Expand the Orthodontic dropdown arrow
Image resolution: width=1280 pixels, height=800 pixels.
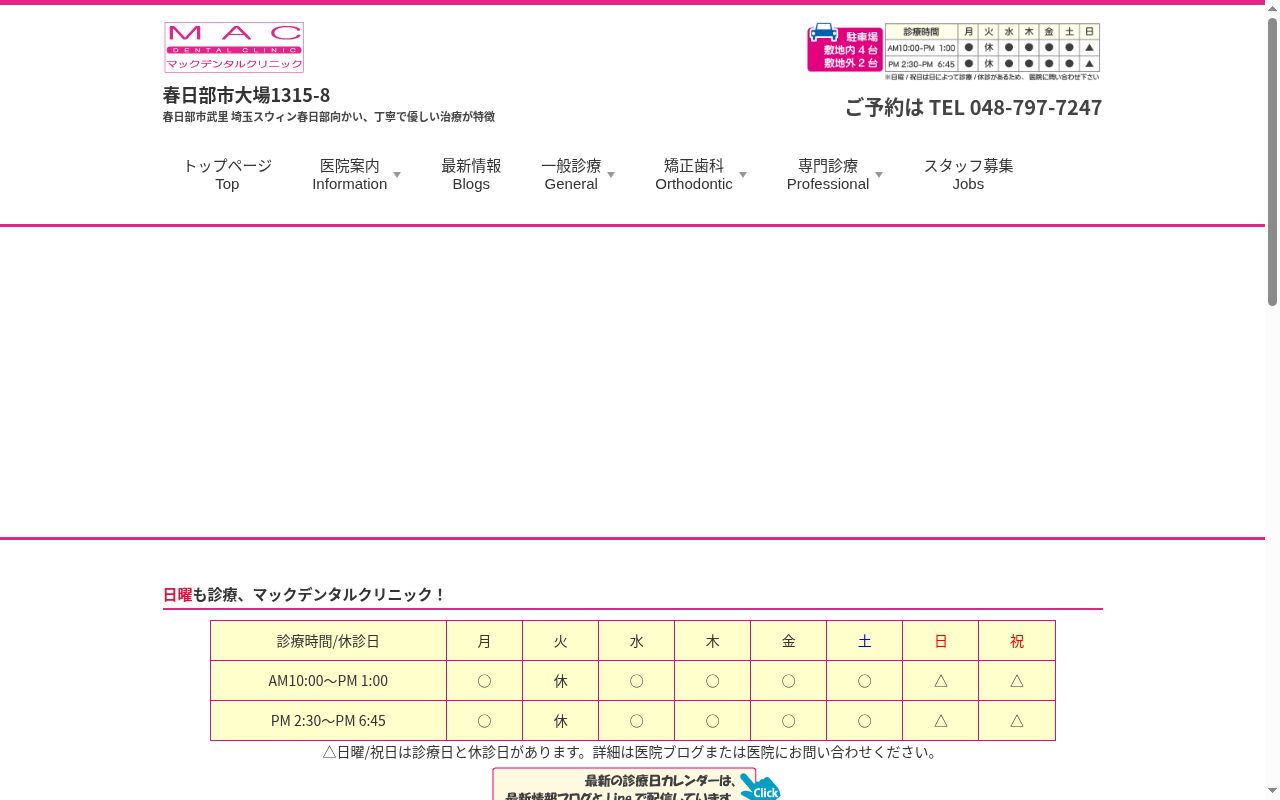pyautogui.click(x=743, y=175)
